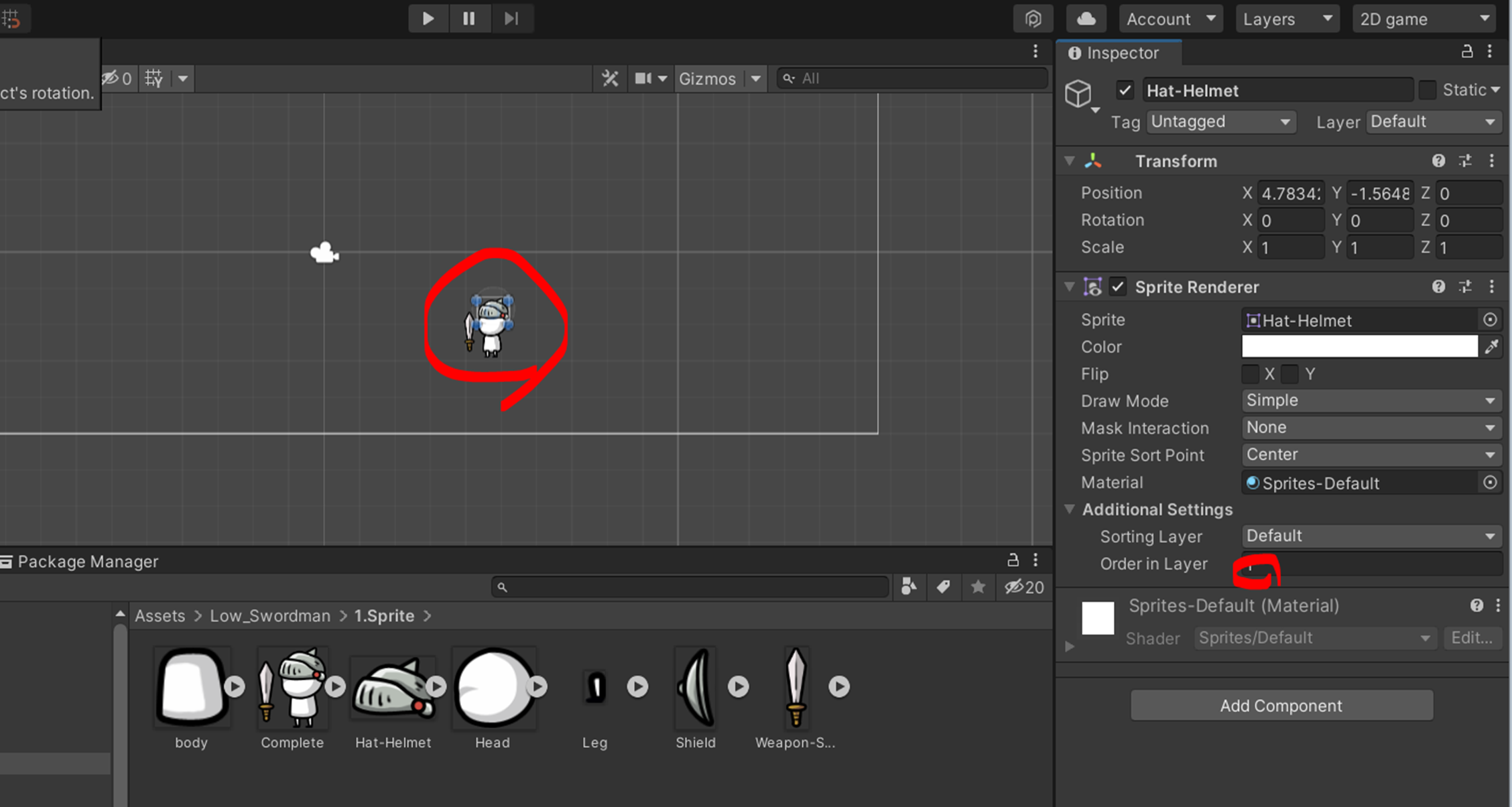
Task: Click the color eyedropper icon
Action: pos(1492,347)
